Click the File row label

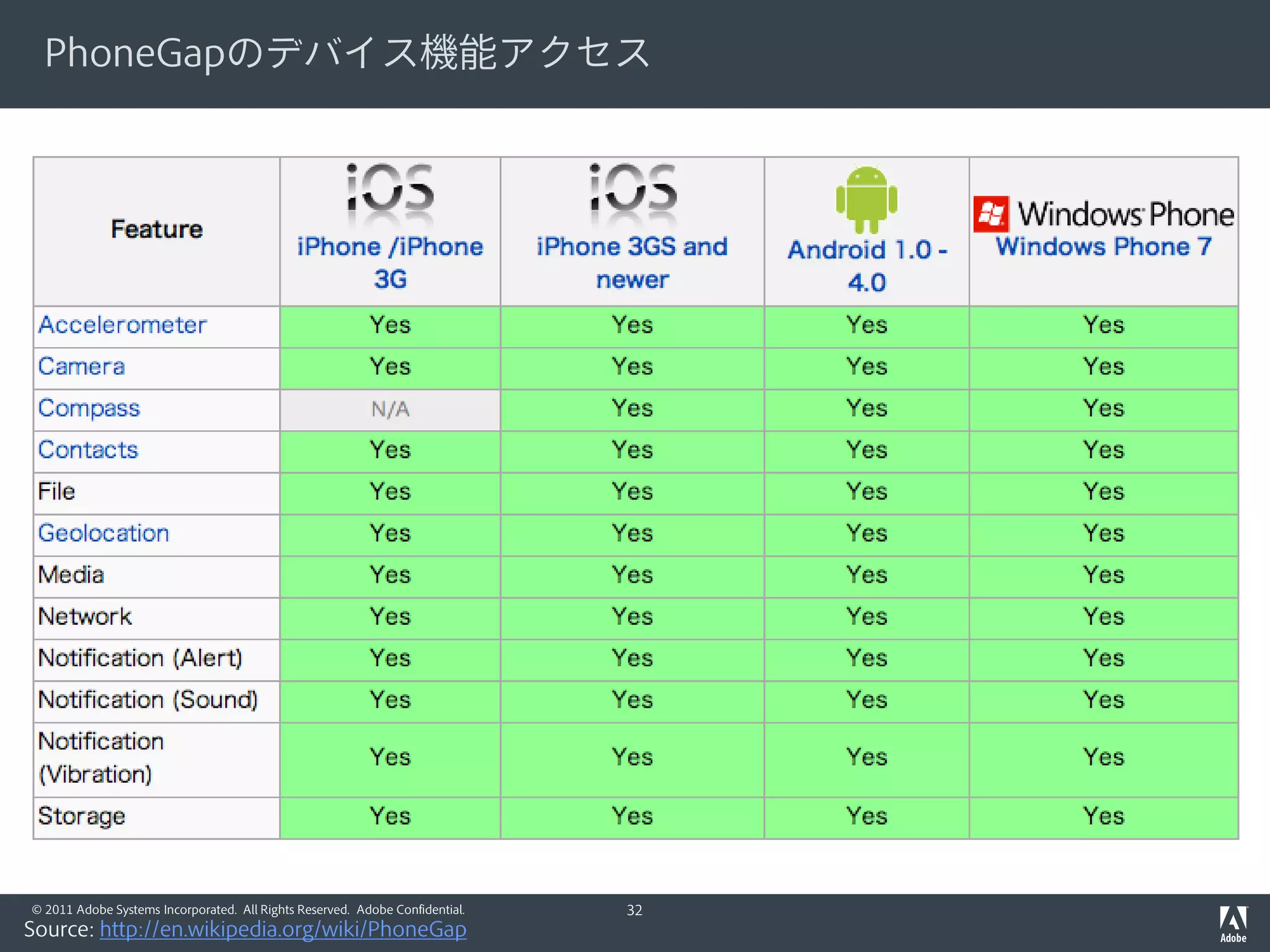56,491
